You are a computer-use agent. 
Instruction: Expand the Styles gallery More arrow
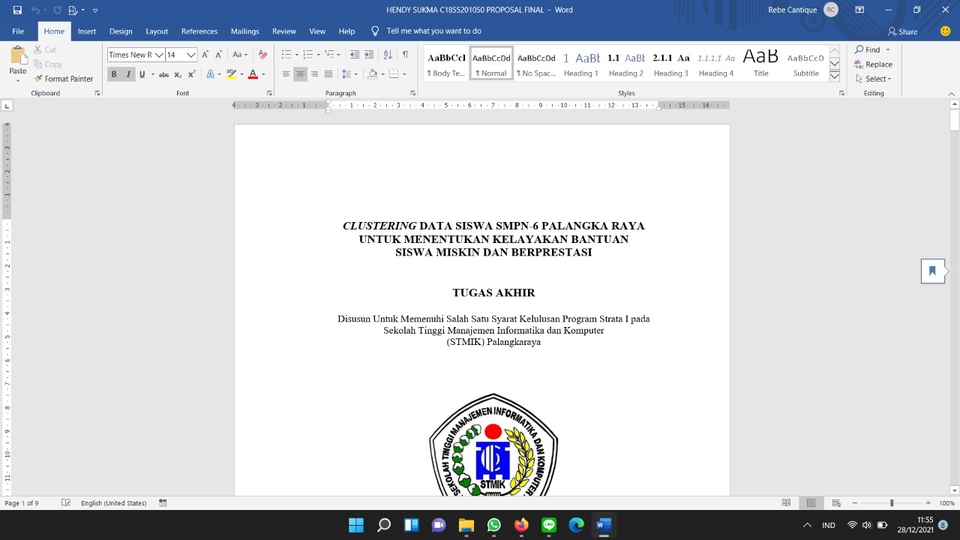click(x=834, y=77)
